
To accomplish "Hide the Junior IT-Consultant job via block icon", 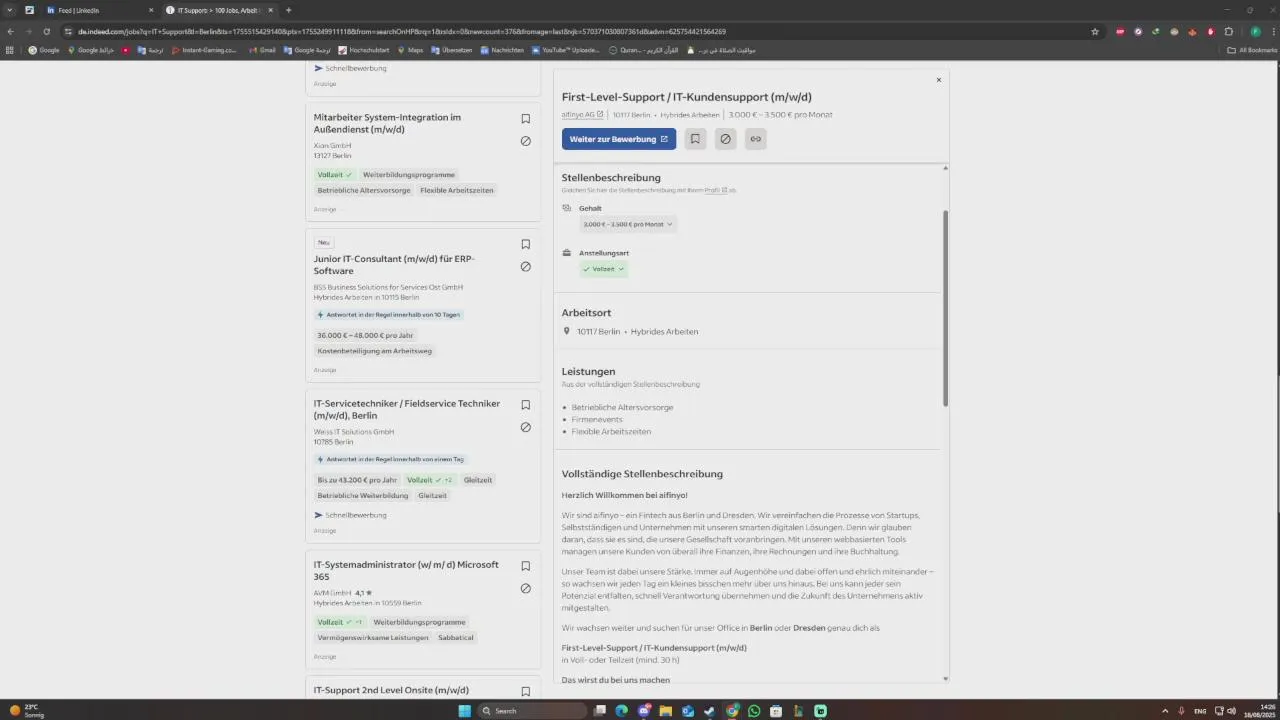I will [525, 266].
